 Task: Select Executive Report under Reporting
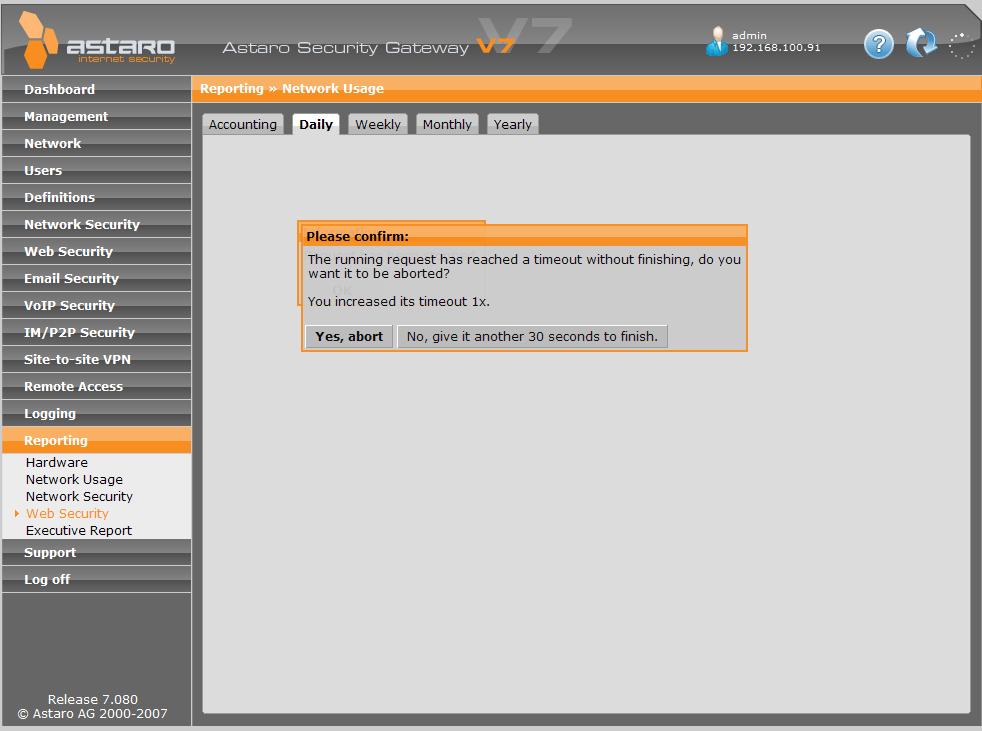click(79, 530)
